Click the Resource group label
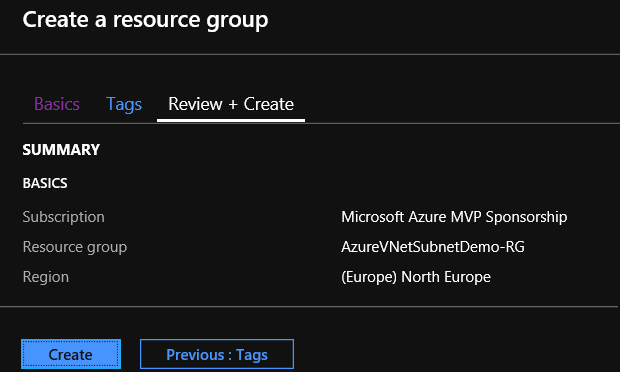 pos(75,247)
